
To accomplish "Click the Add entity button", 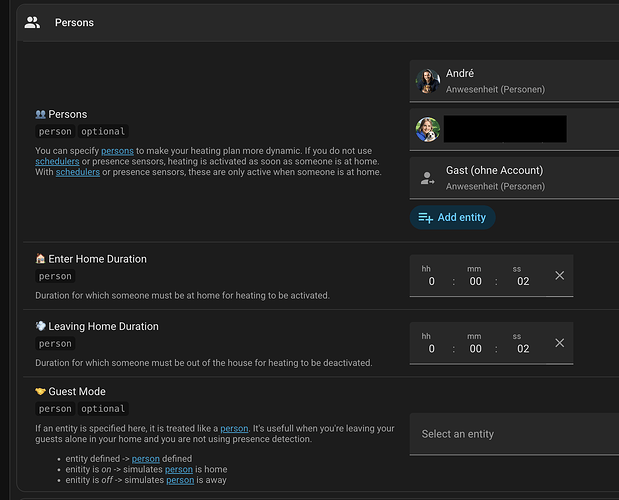I will (452, 217).
